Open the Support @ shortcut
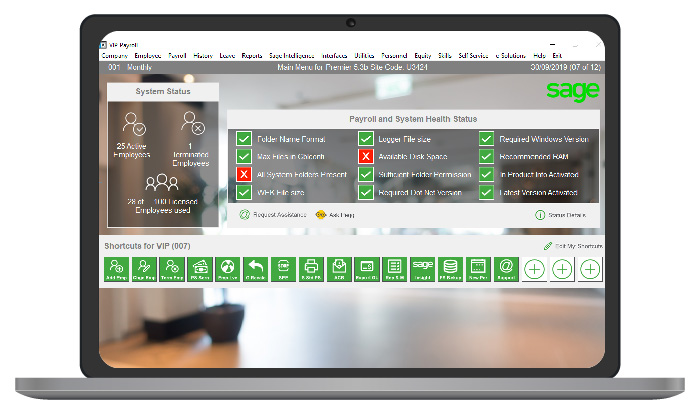 point(506,269)
